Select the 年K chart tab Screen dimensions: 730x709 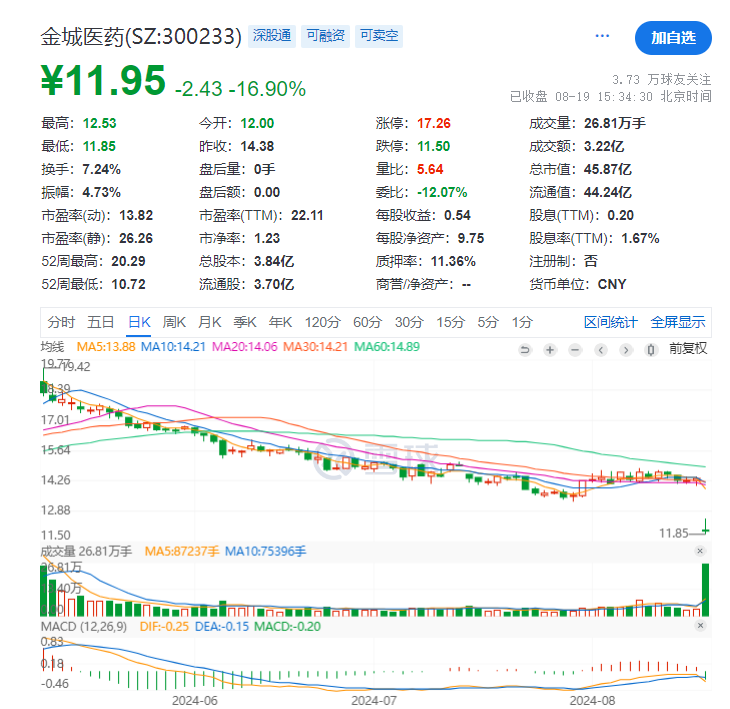pos(280,322)
